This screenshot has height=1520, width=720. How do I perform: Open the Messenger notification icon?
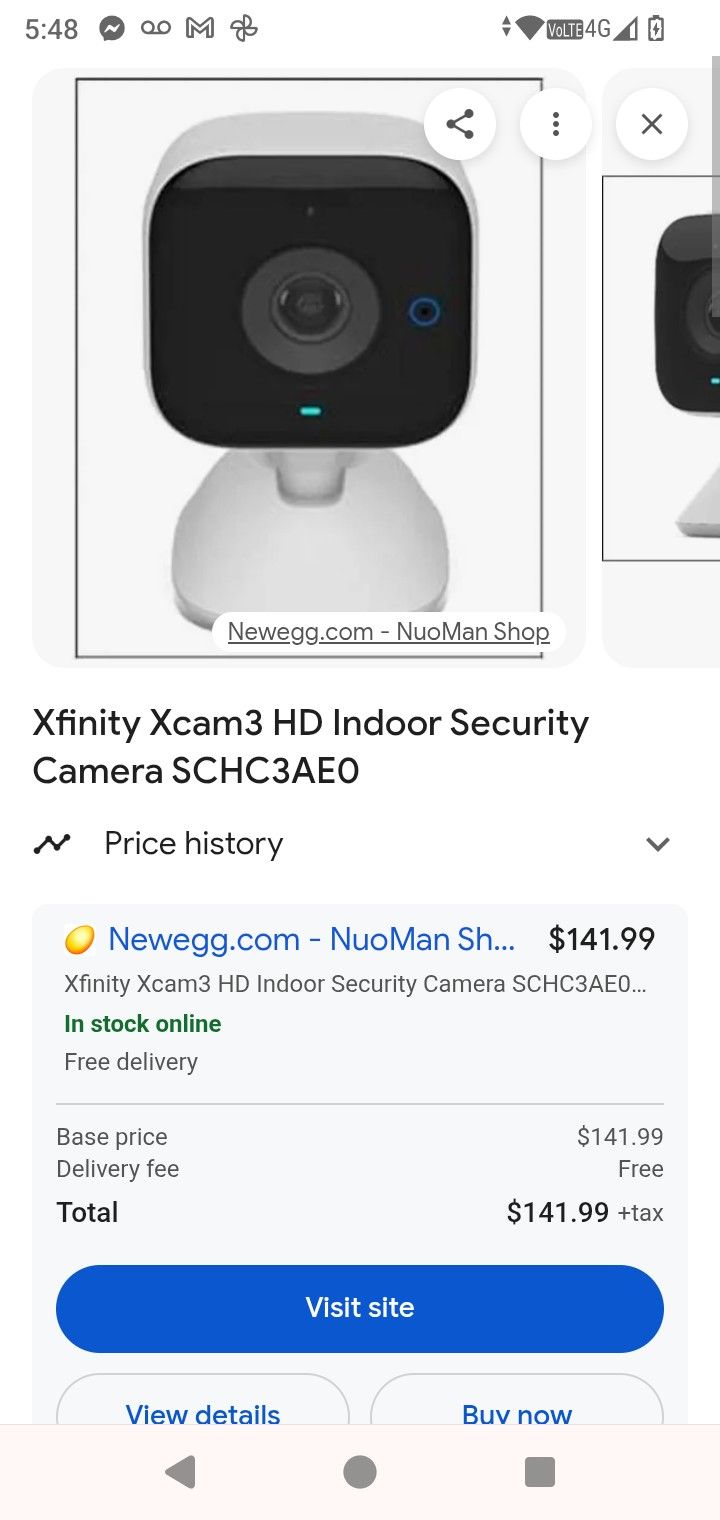(x=112, y=29)
